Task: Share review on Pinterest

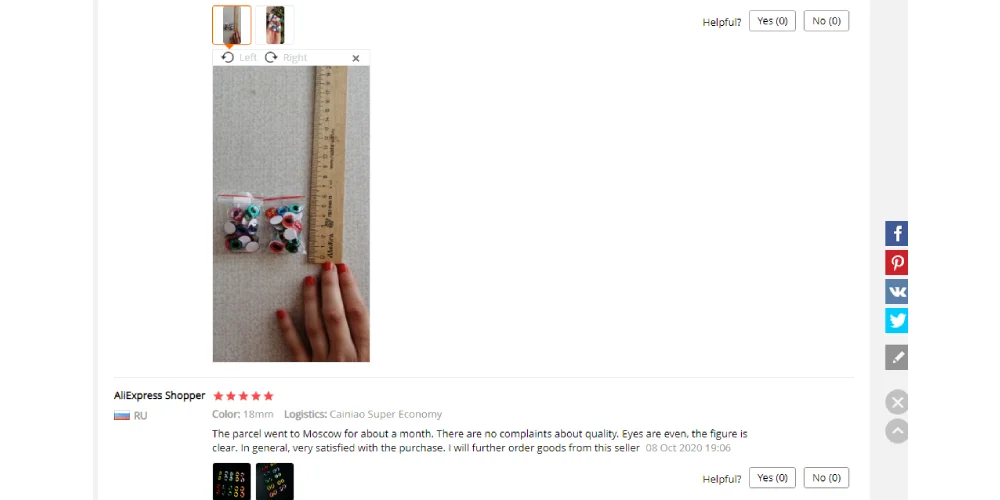Action: 896,263
